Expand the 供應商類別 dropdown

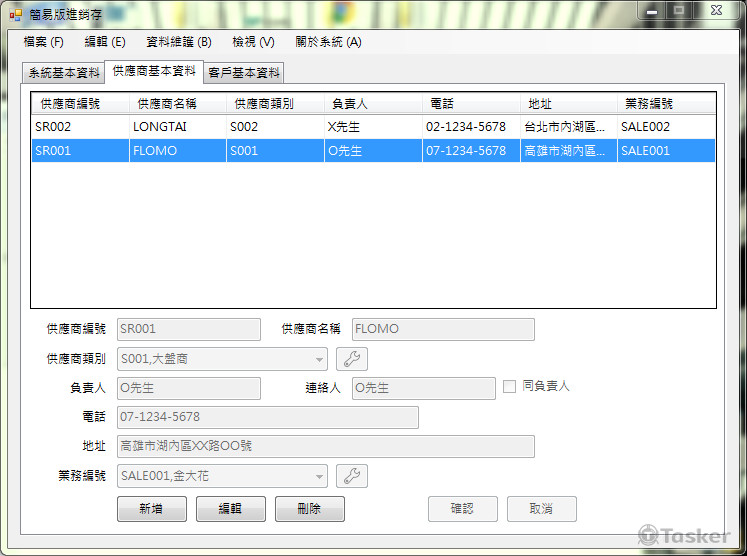tap(319, 359)
